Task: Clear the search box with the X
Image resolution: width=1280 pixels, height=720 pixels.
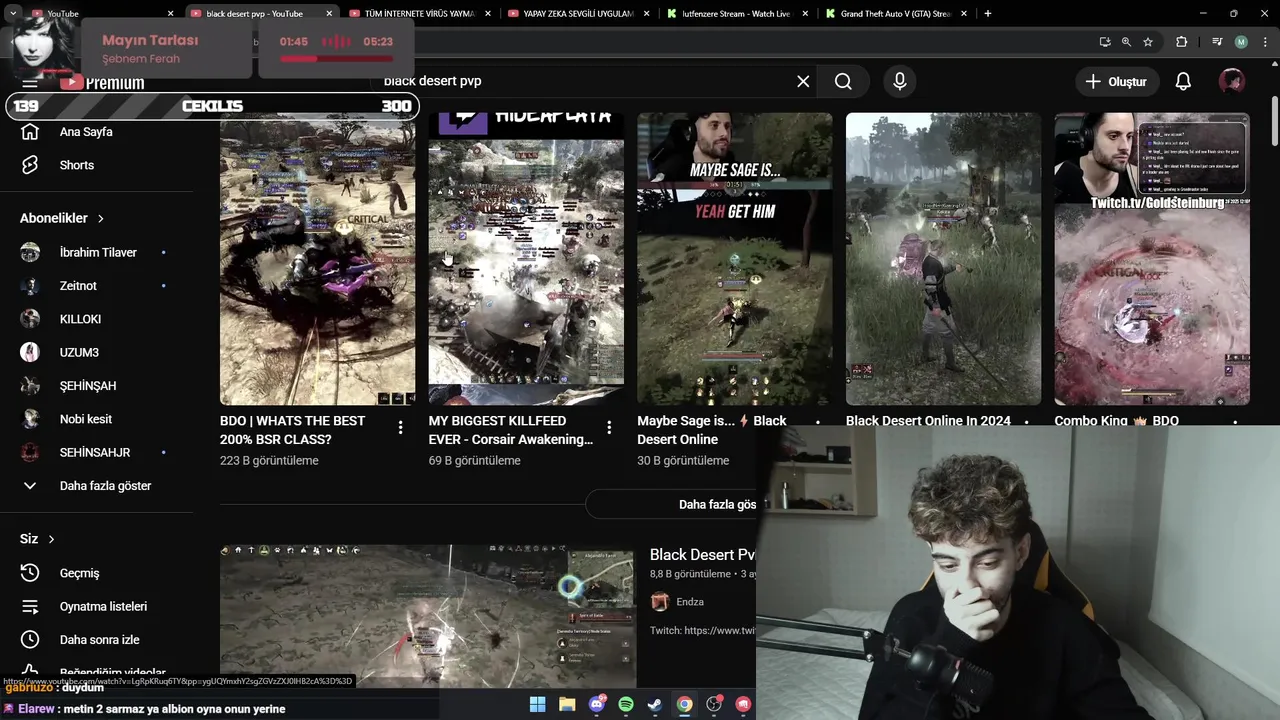Action: [803, 81]
